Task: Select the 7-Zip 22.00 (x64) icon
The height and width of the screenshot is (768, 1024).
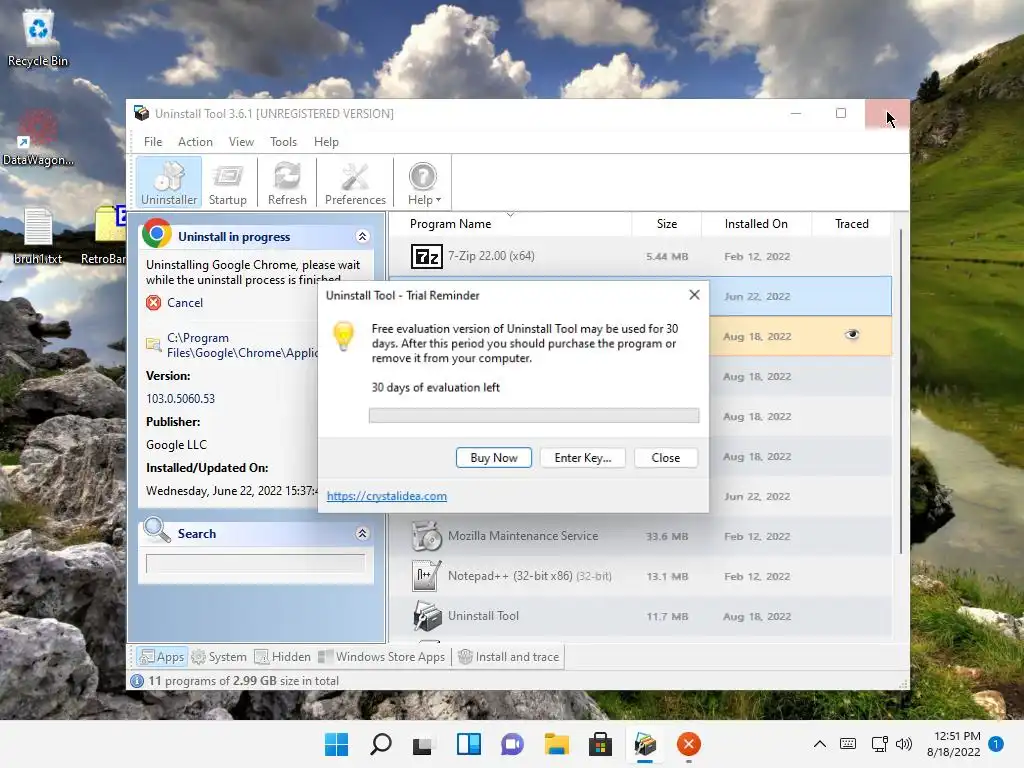Action: click(x=426, y=256)
